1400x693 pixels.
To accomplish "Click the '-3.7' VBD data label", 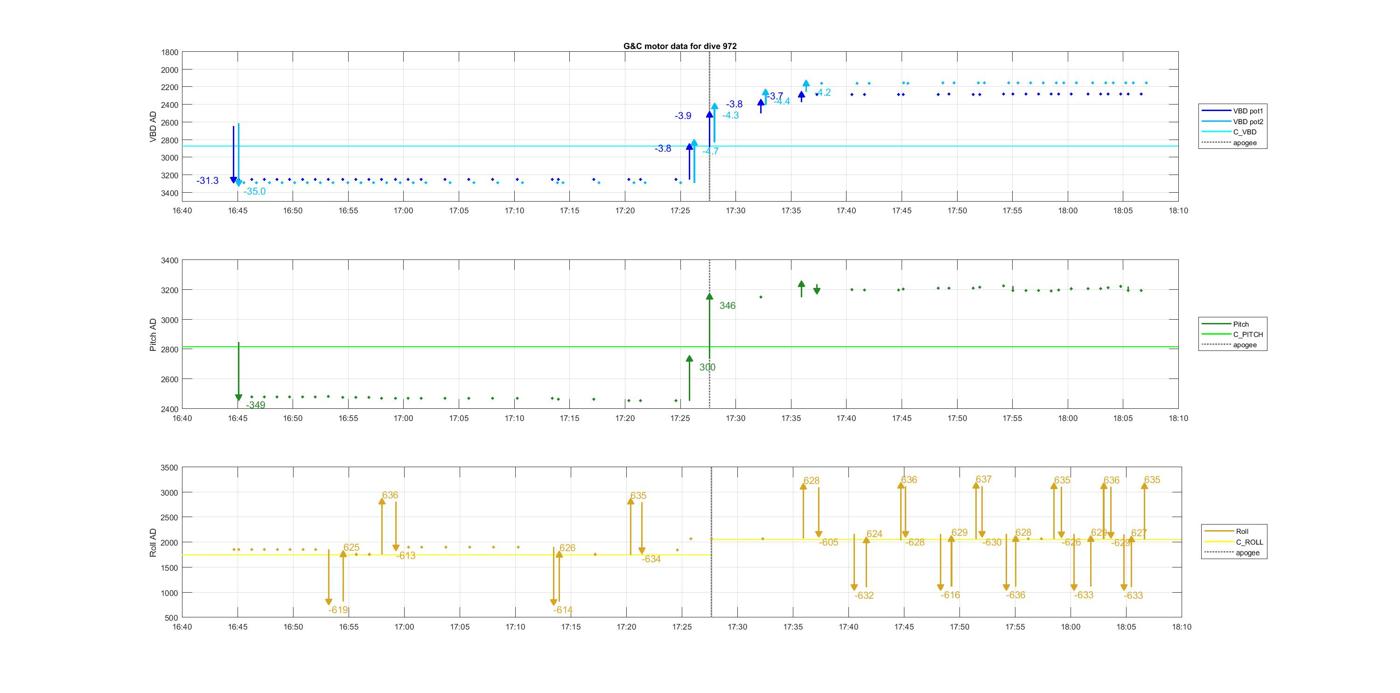I will click(x=775, y=96).
